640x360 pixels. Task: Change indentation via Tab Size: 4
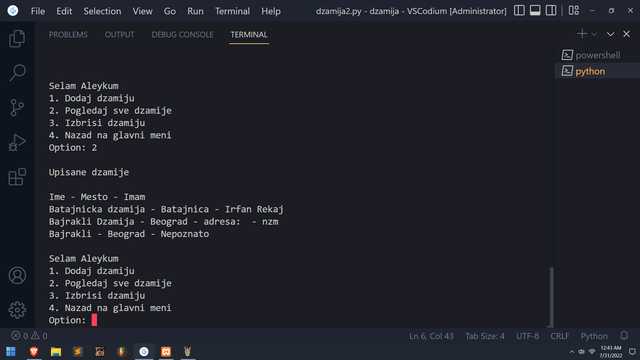point(484,336)
